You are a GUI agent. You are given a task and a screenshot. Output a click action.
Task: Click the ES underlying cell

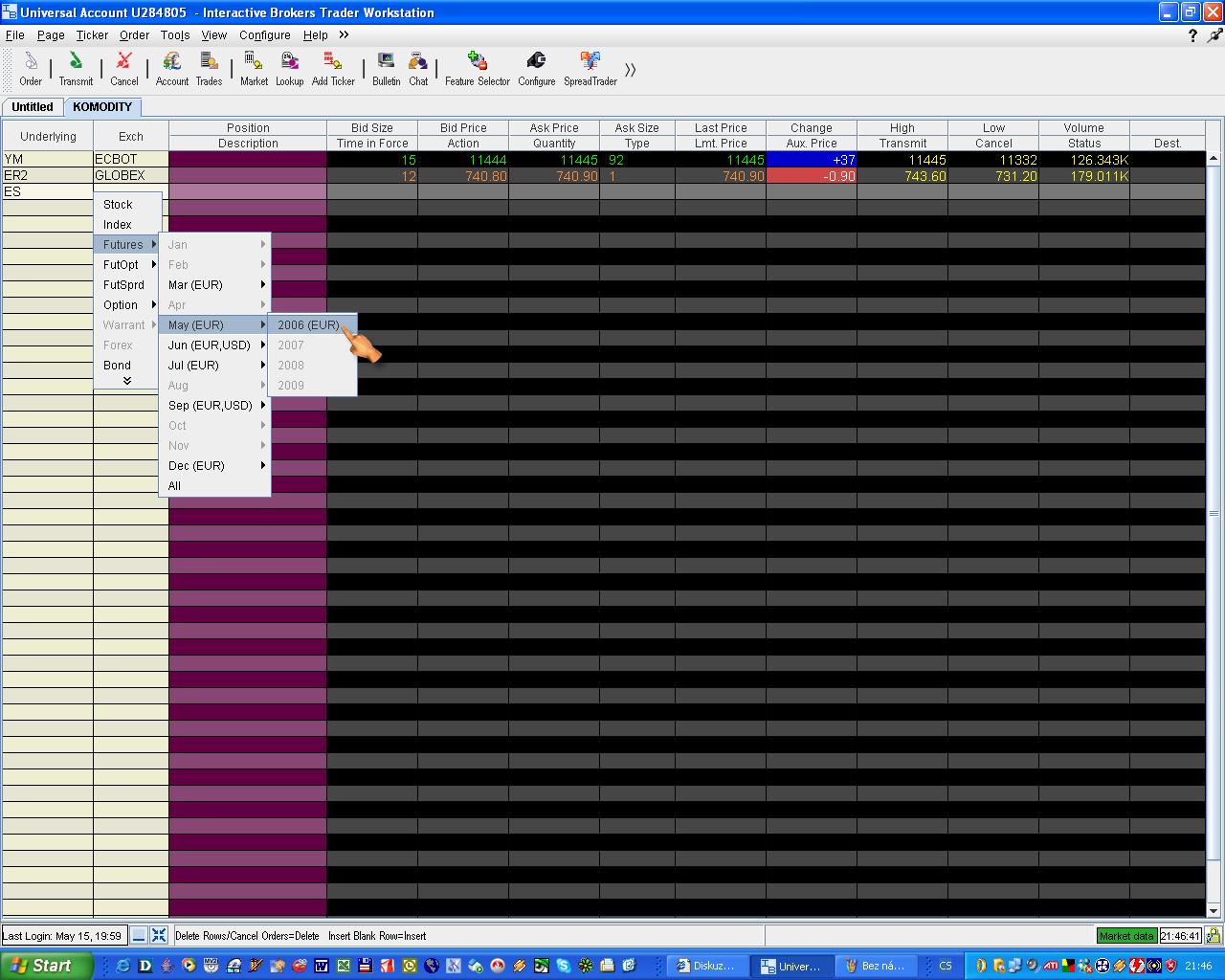[48, 191]
